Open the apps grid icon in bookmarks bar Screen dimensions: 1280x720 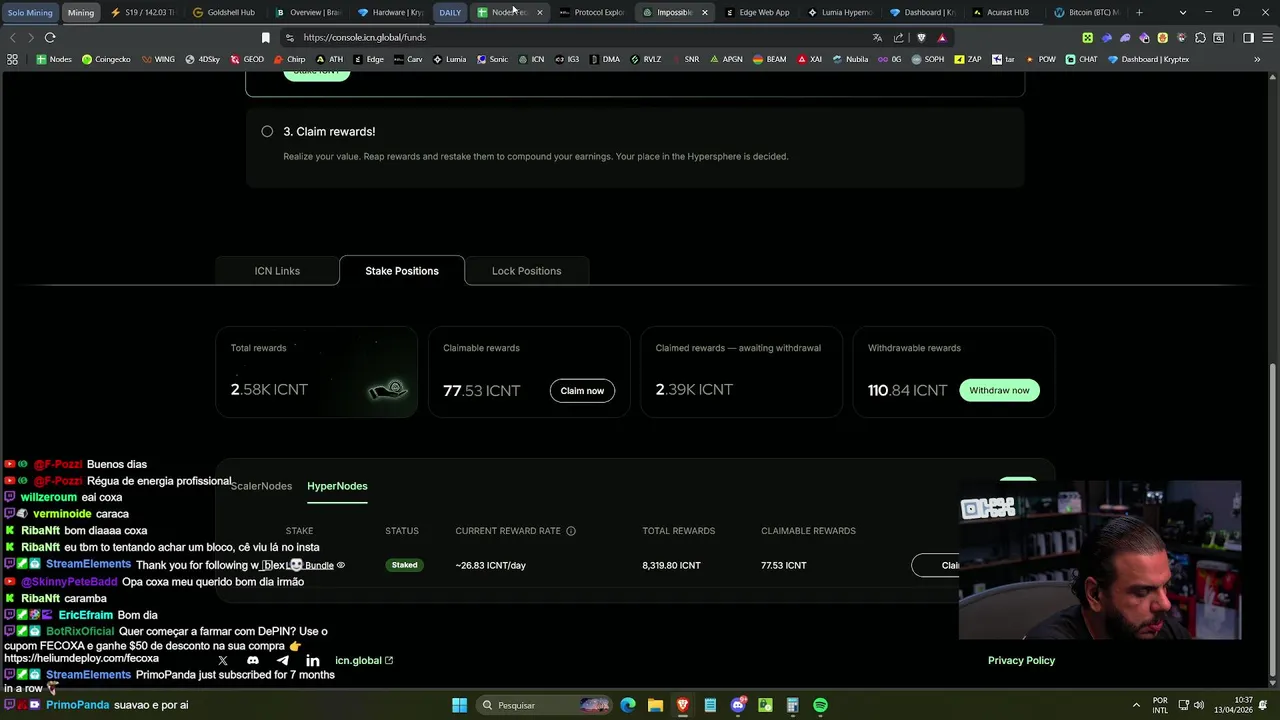pos(12,59)
